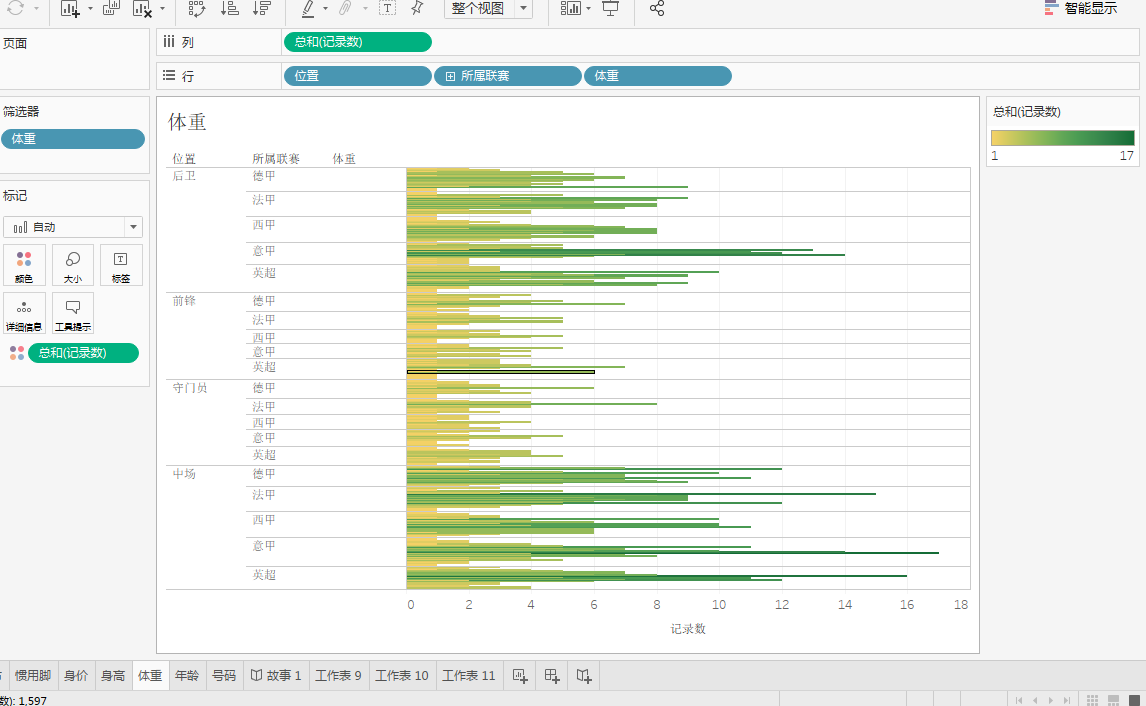Image resolution: width=1146 pixels, height=706 pixels.
Task: Click the Duplicate Sheet toolbar icon
Action: pos(111,9)
